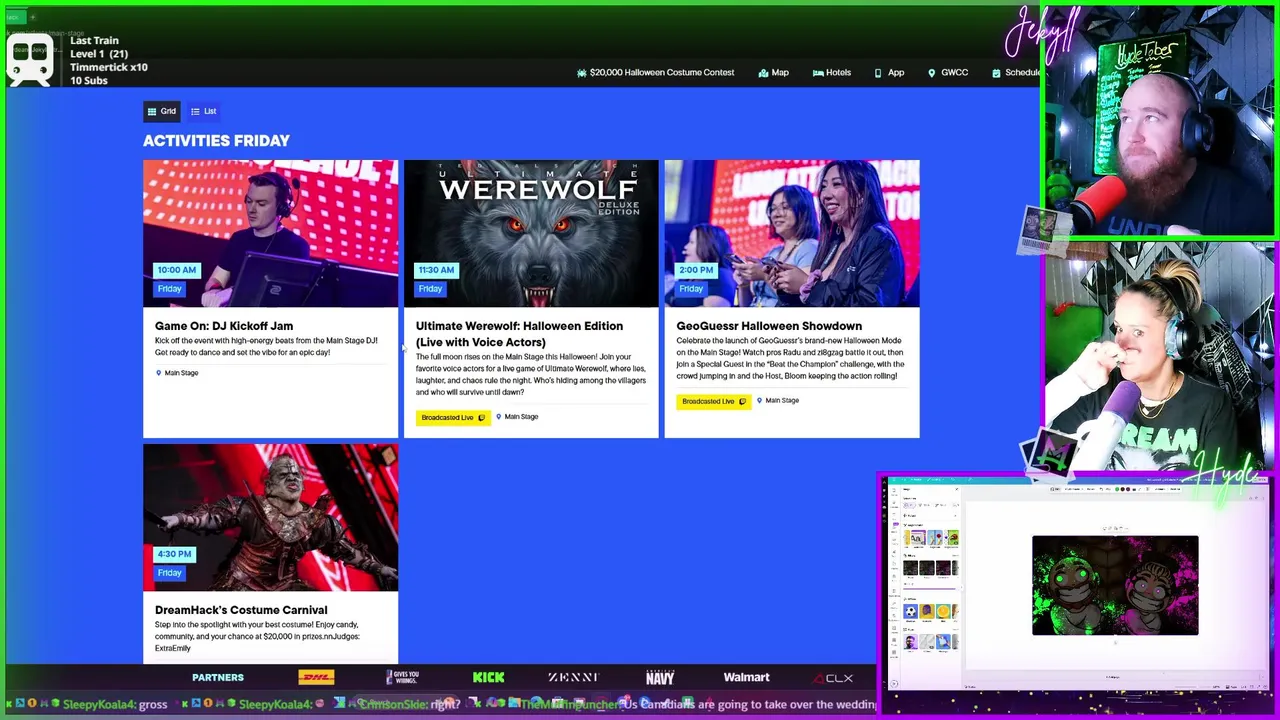The height and width of the screenshot is (720, 1280).
Task: Switch to Grid view
Action: point(161,111)
